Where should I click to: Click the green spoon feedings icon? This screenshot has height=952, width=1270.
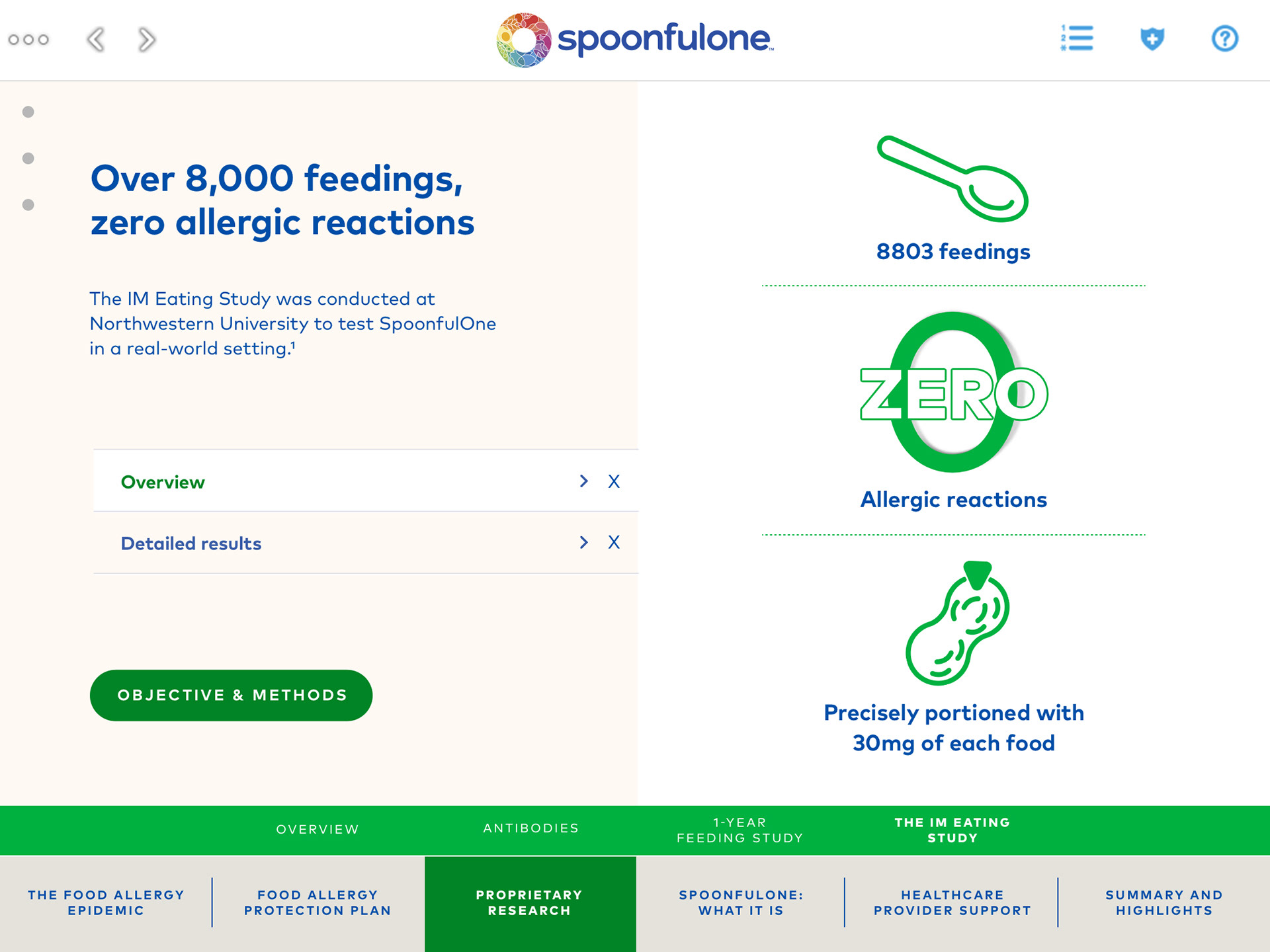(x=952, y=178)
